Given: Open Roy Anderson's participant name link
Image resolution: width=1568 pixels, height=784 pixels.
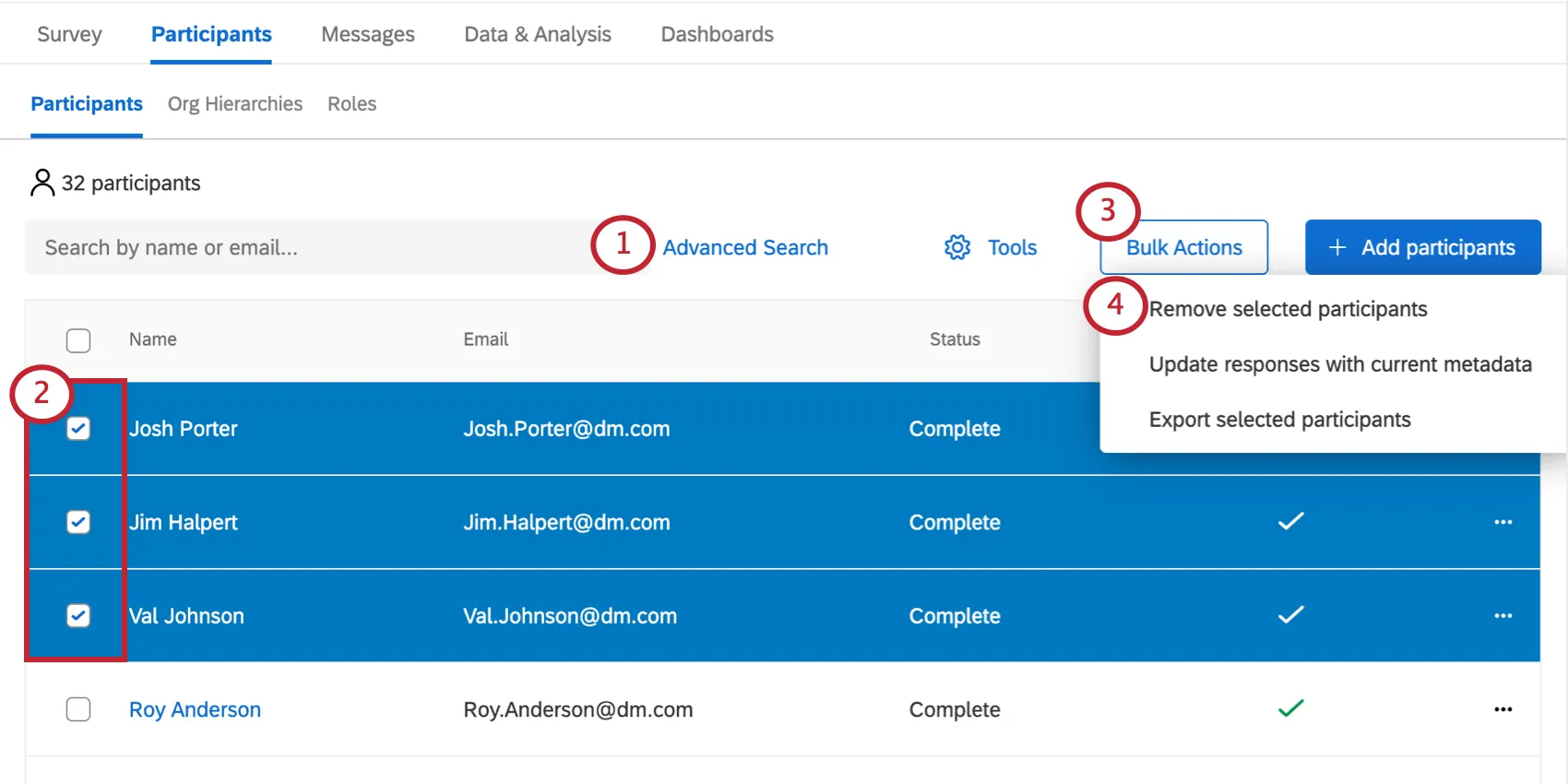Looking at the screenshot, I should [195, 709].
